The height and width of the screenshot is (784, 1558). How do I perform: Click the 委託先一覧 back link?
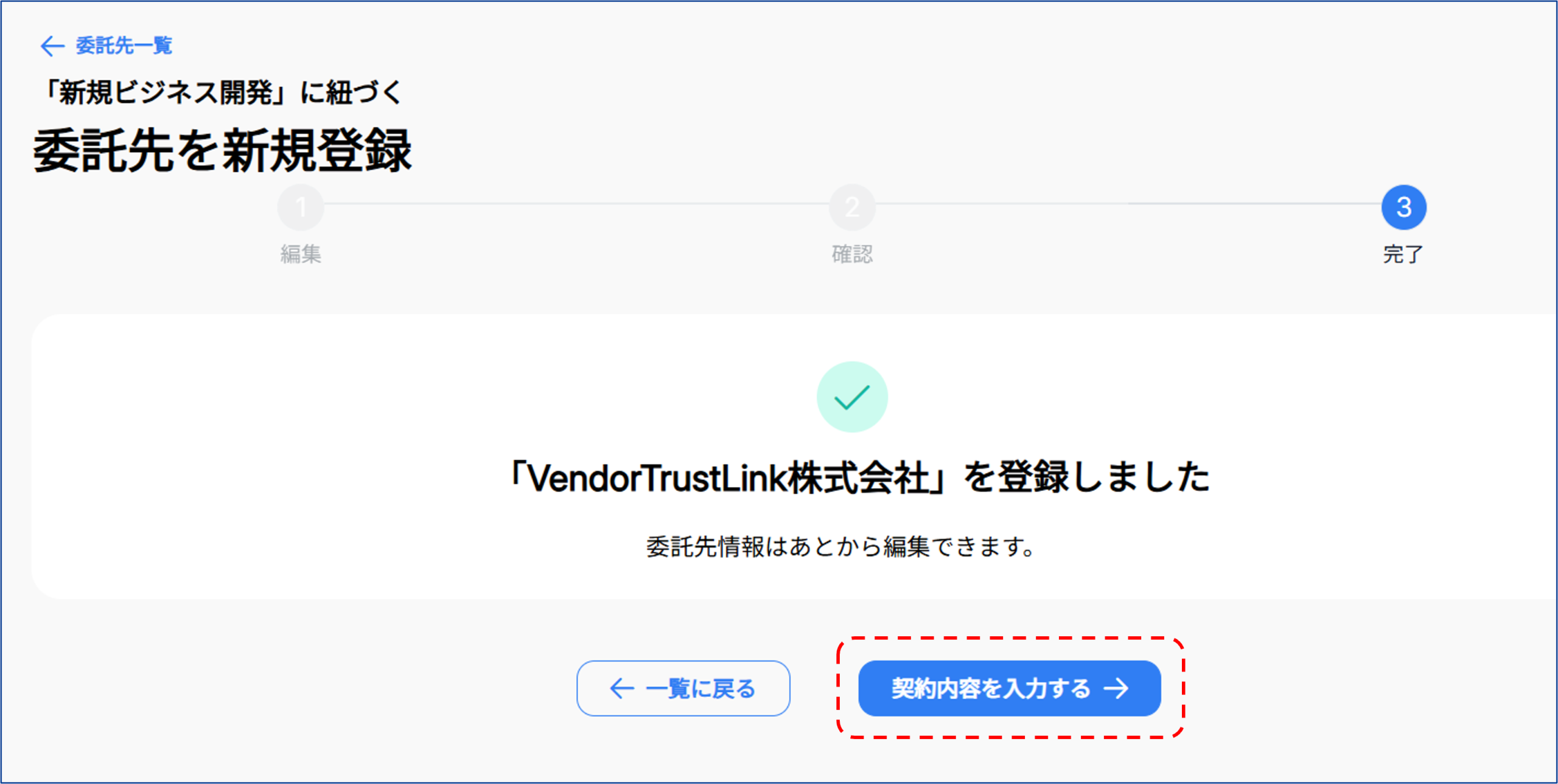[x=107, y=46]
